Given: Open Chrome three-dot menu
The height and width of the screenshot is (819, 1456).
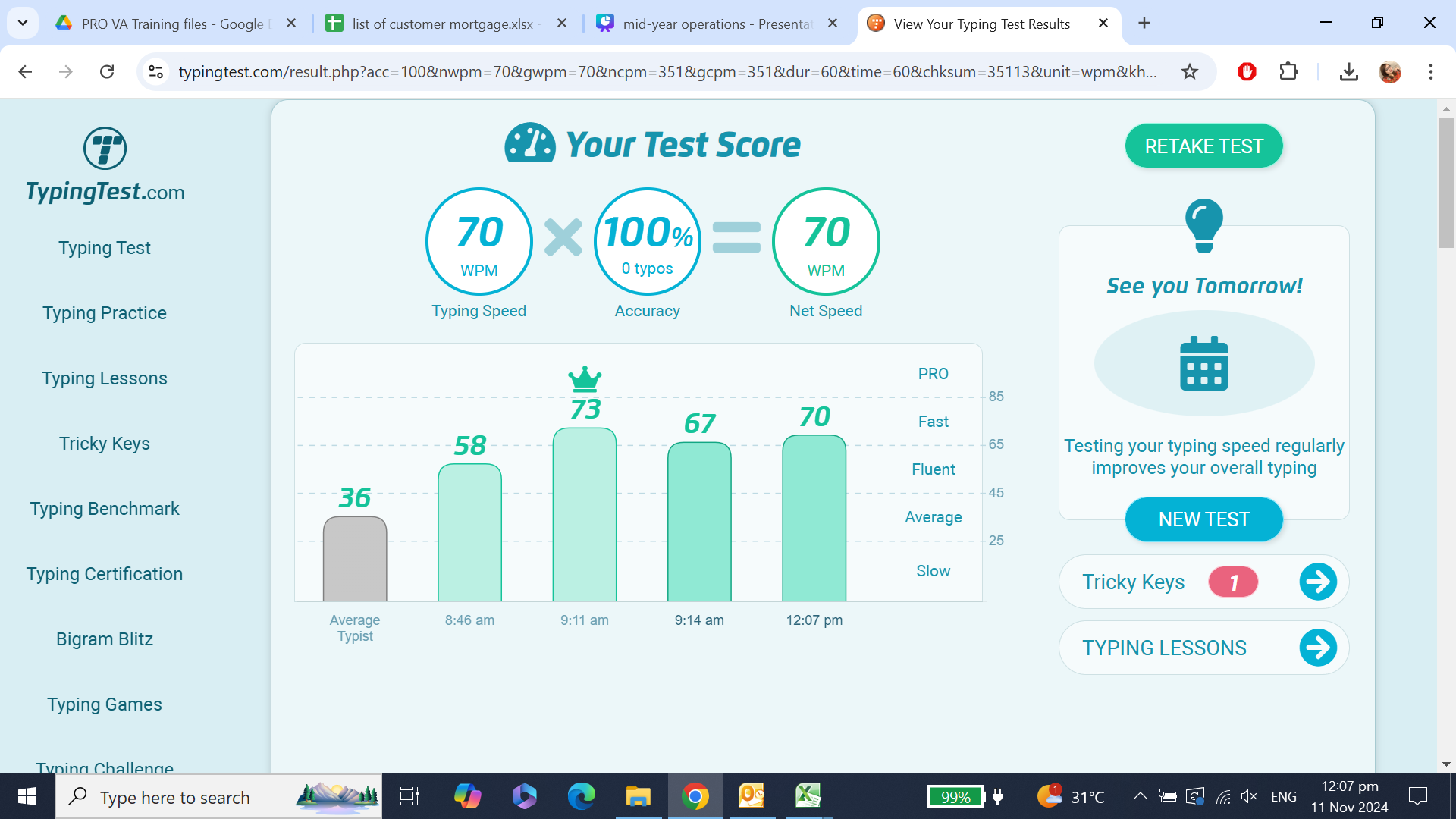Looking at the screenshot, I should [1430, 72].
